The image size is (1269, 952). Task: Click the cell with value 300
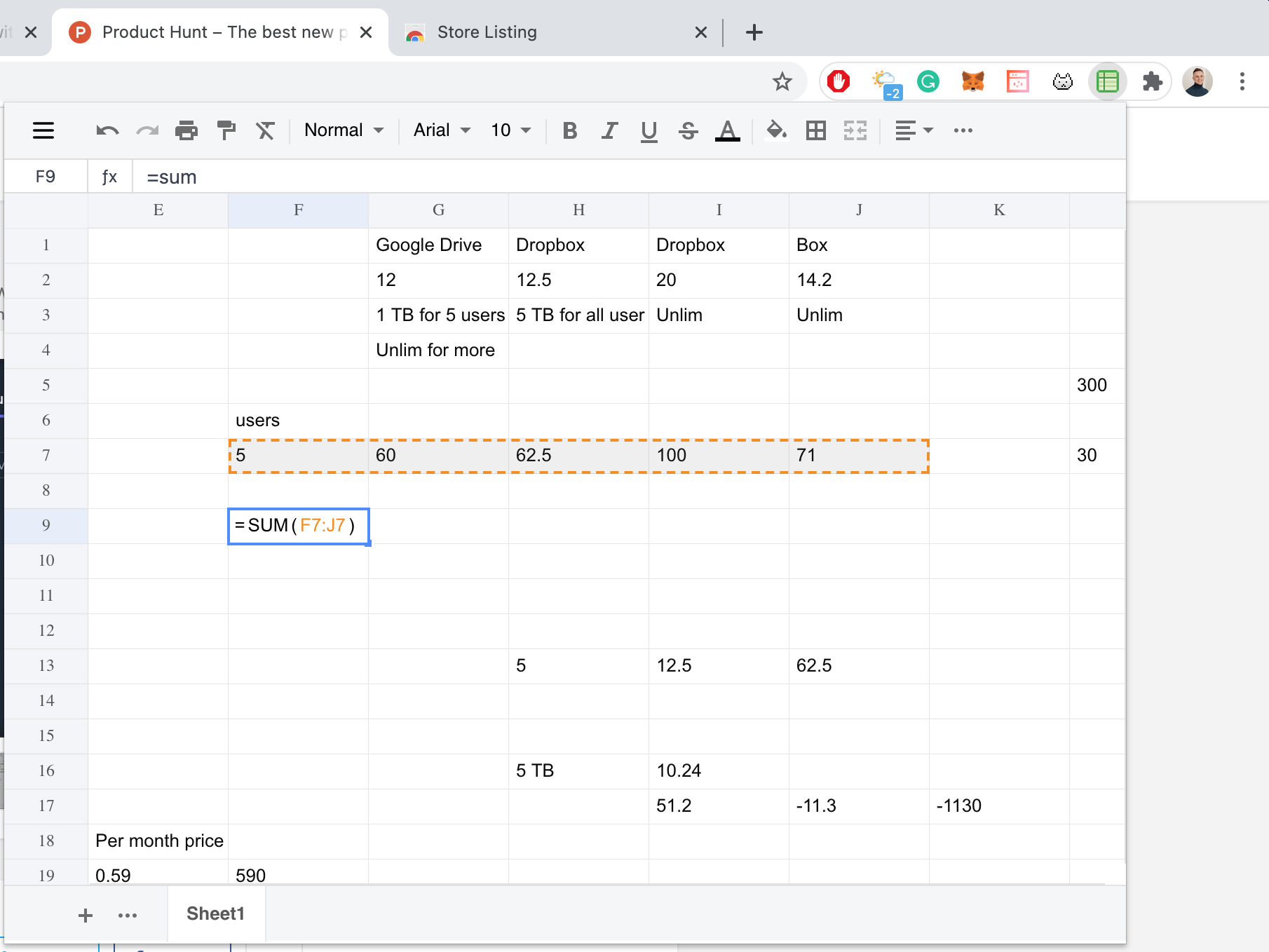tap(1097, 386)
